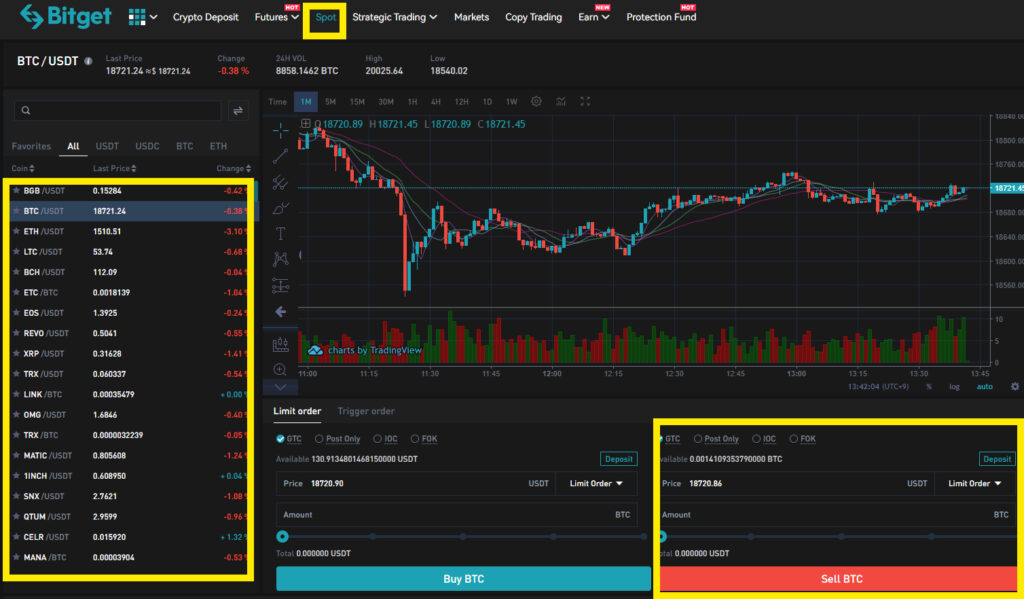The image size is (1024, 599).
Task: Click the buy amount slider handle
Action: (282, 536)
